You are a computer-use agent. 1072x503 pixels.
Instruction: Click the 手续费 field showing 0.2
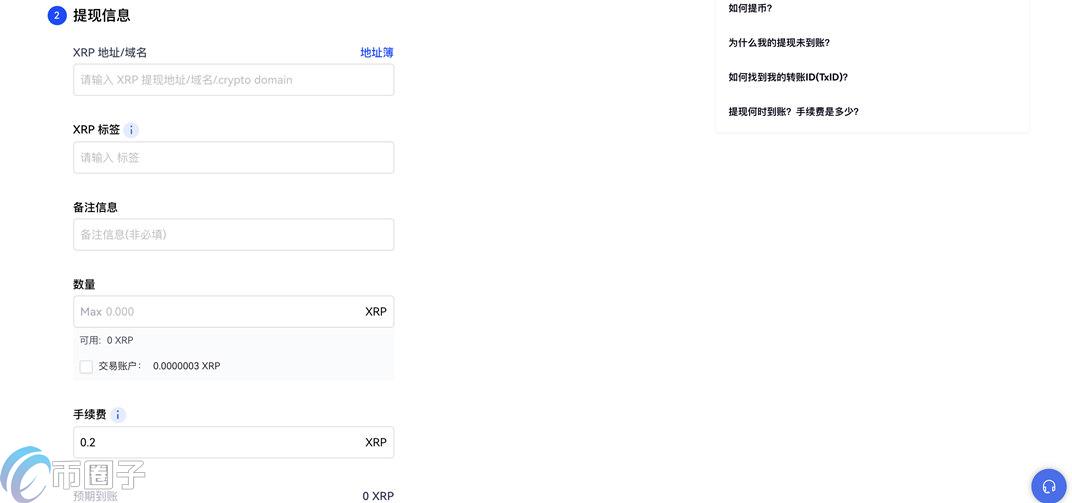[x=215, y=443]
